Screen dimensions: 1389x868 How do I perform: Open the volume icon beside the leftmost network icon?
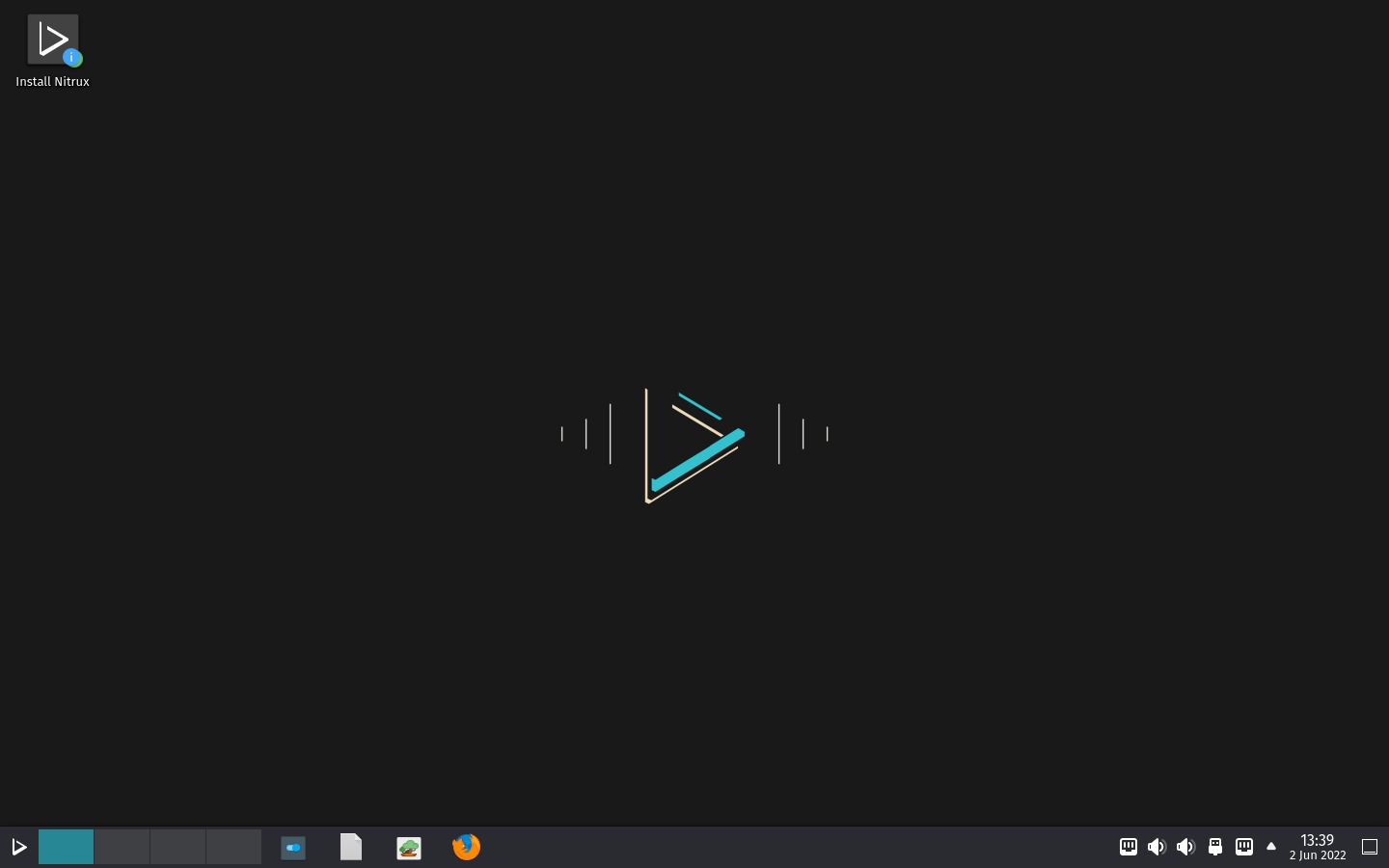pyautogui.click(x=1157, y=847)
